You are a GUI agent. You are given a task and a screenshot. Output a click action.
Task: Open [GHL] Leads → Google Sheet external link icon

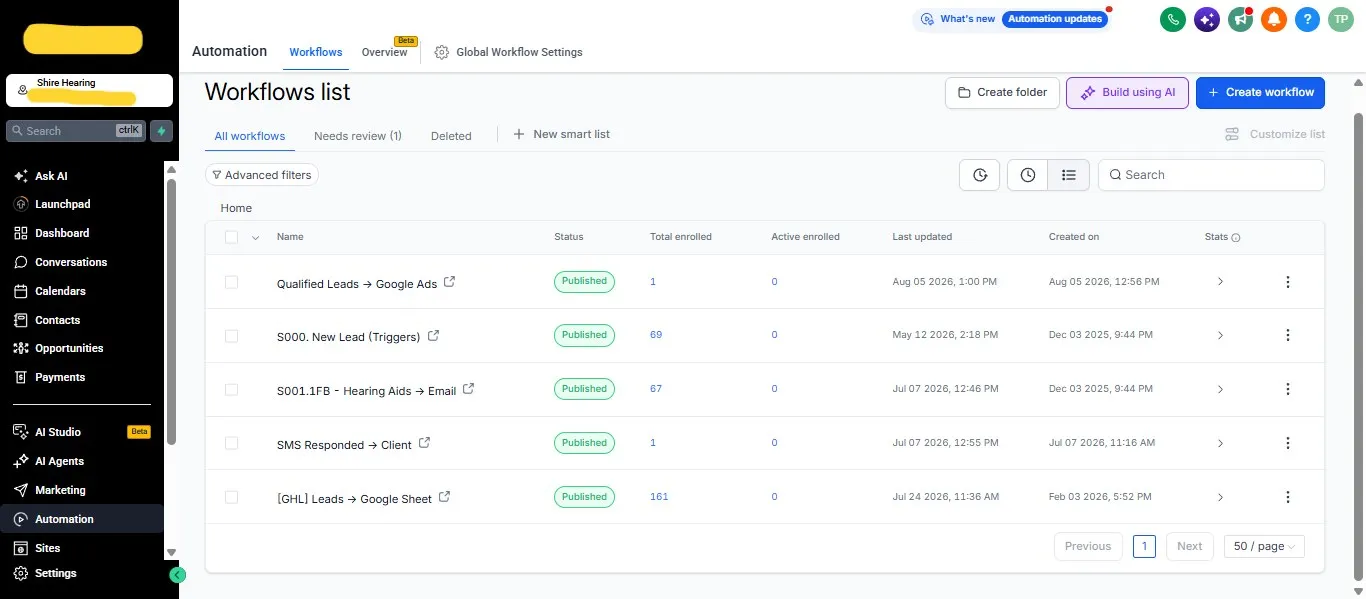[x=445, y=497]
